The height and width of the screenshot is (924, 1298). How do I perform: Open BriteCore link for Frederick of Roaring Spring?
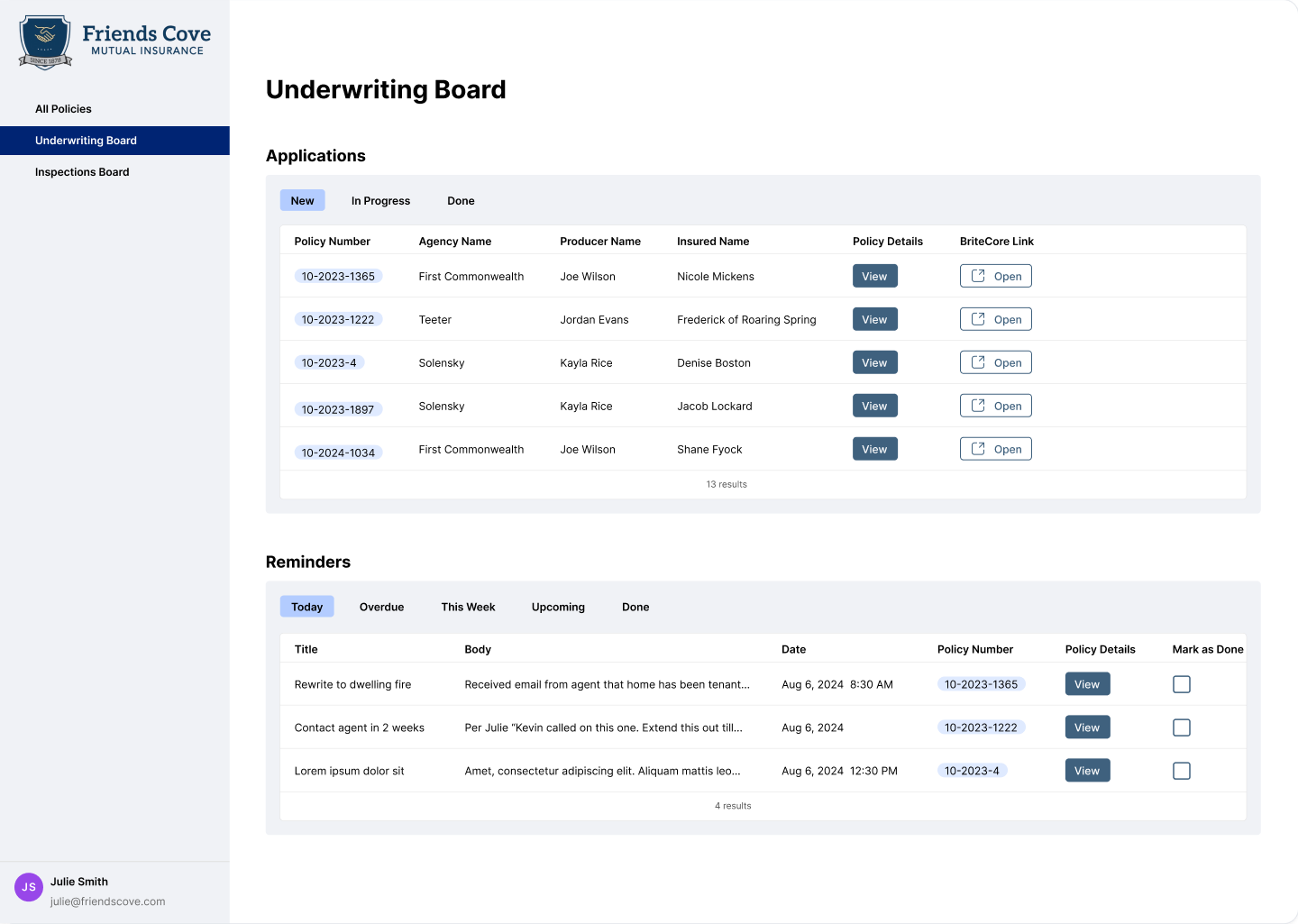point(995,320)
